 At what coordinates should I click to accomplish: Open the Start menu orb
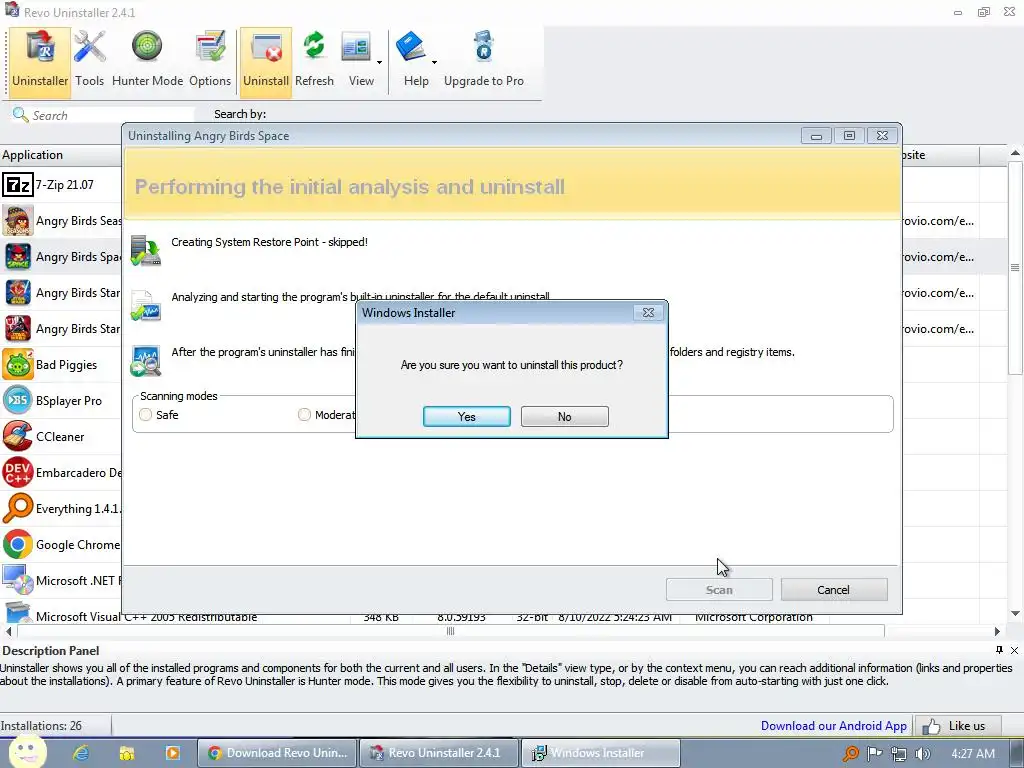tap(26, 753)
